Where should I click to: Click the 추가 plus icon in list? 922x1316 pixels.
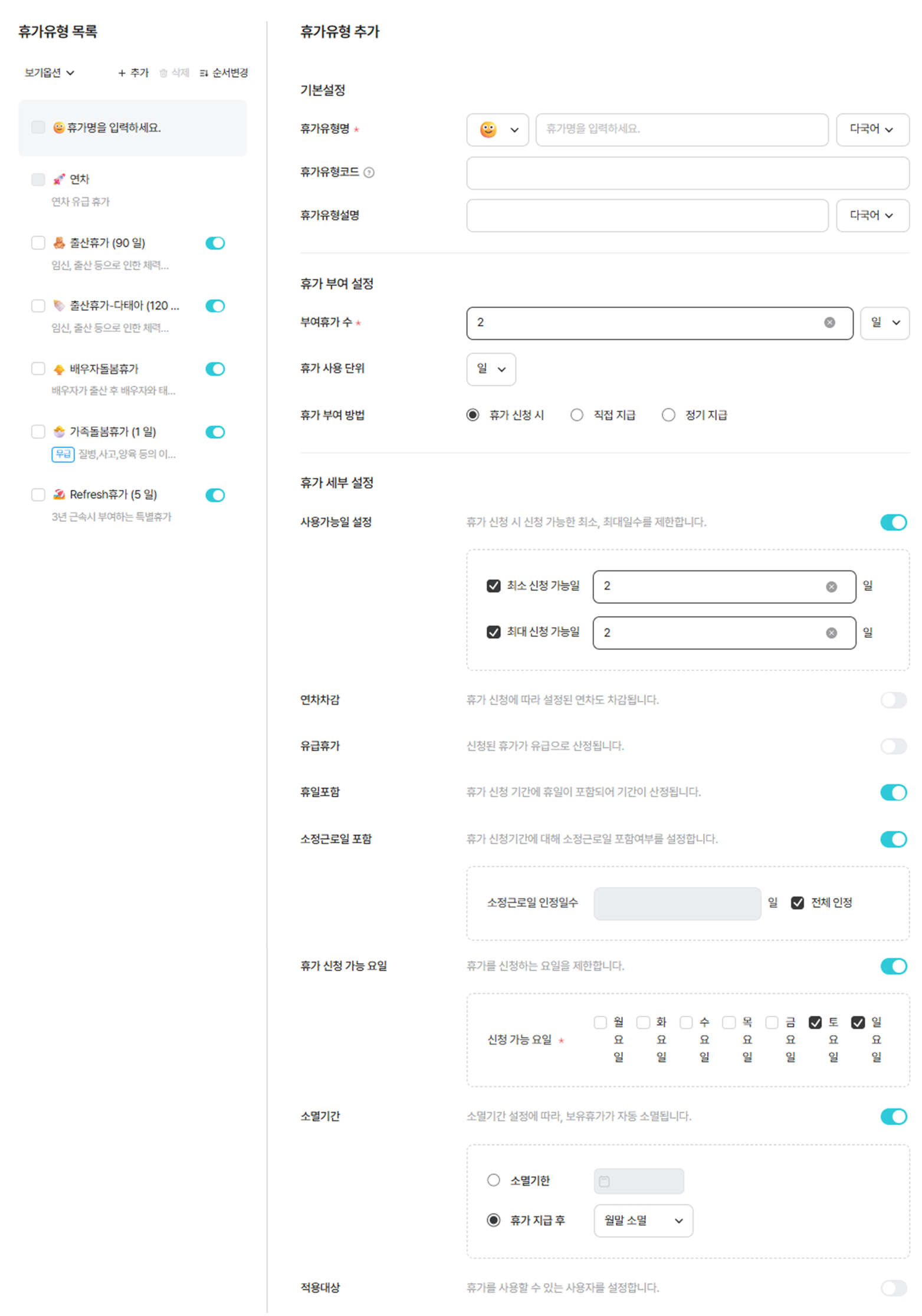coord(122,73)
